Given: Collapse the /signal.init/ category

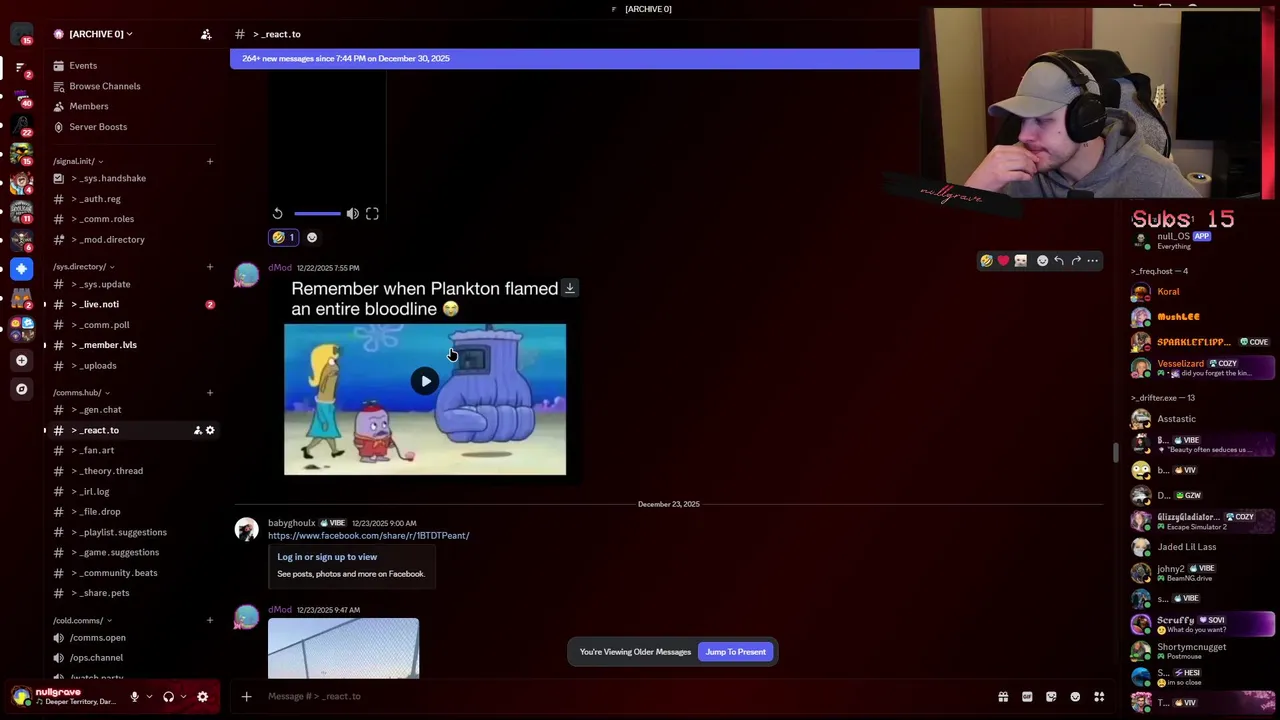Looking at the screenshot, I should pos(78,161).
